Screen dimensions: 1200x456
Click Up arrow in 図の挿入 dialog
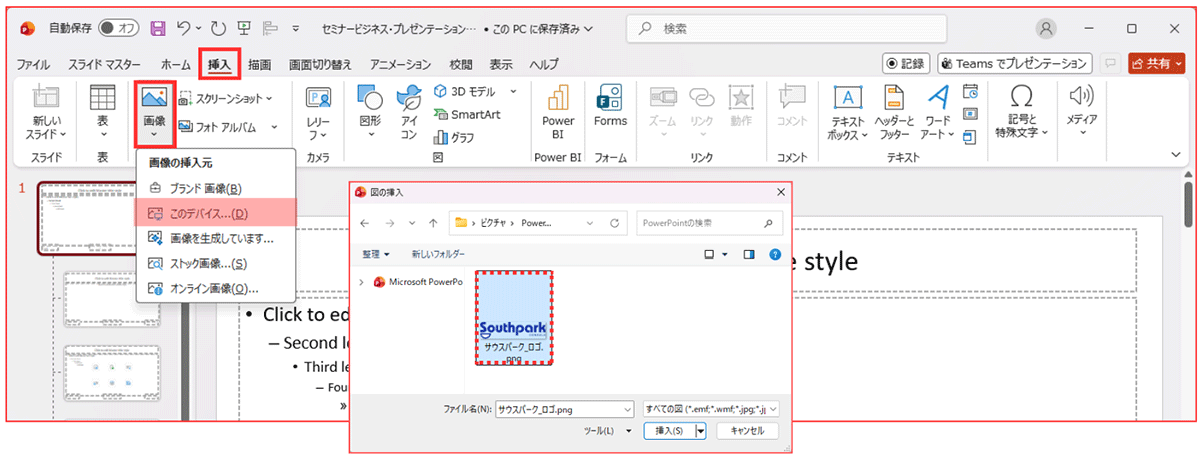coord(433,222)
